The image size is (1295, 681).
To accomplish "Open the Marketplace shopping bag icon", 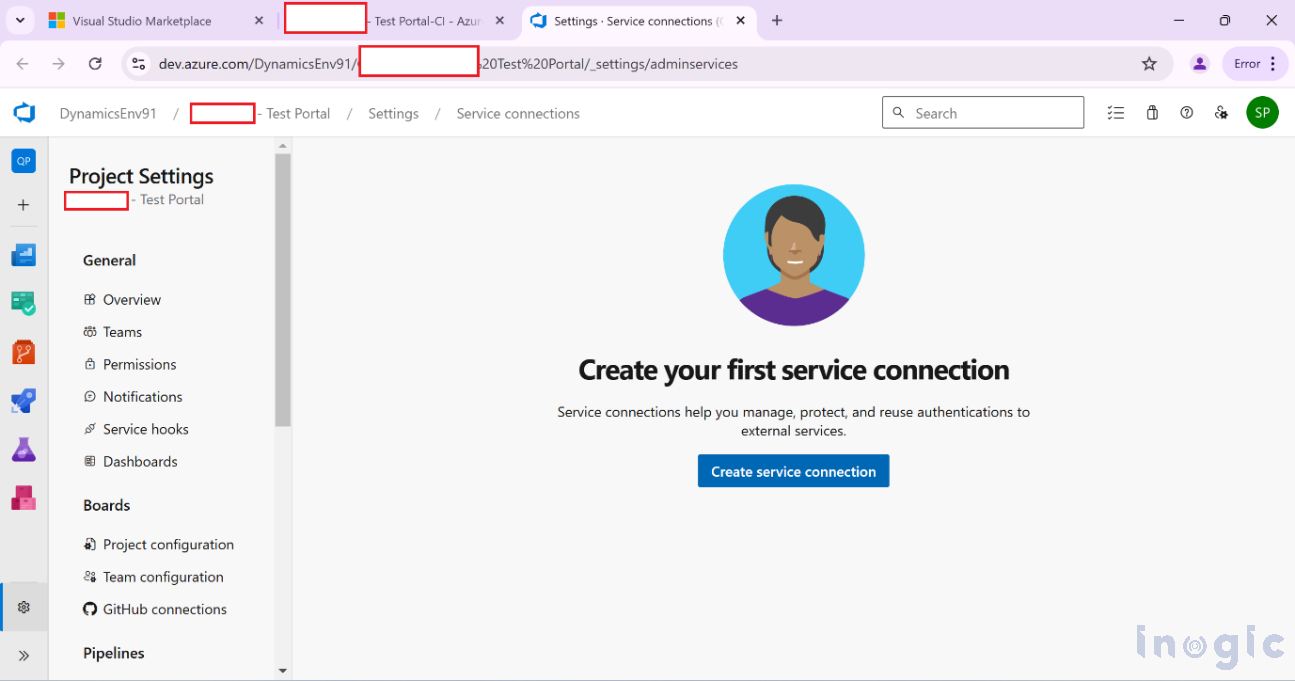I will coord(1152,113).
